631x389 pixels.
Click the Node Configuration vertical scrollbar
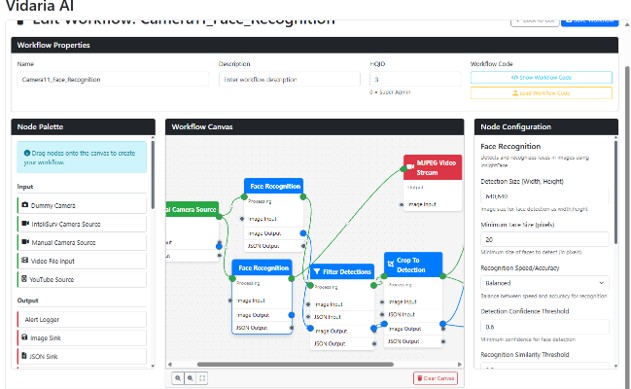coord(615,191)
